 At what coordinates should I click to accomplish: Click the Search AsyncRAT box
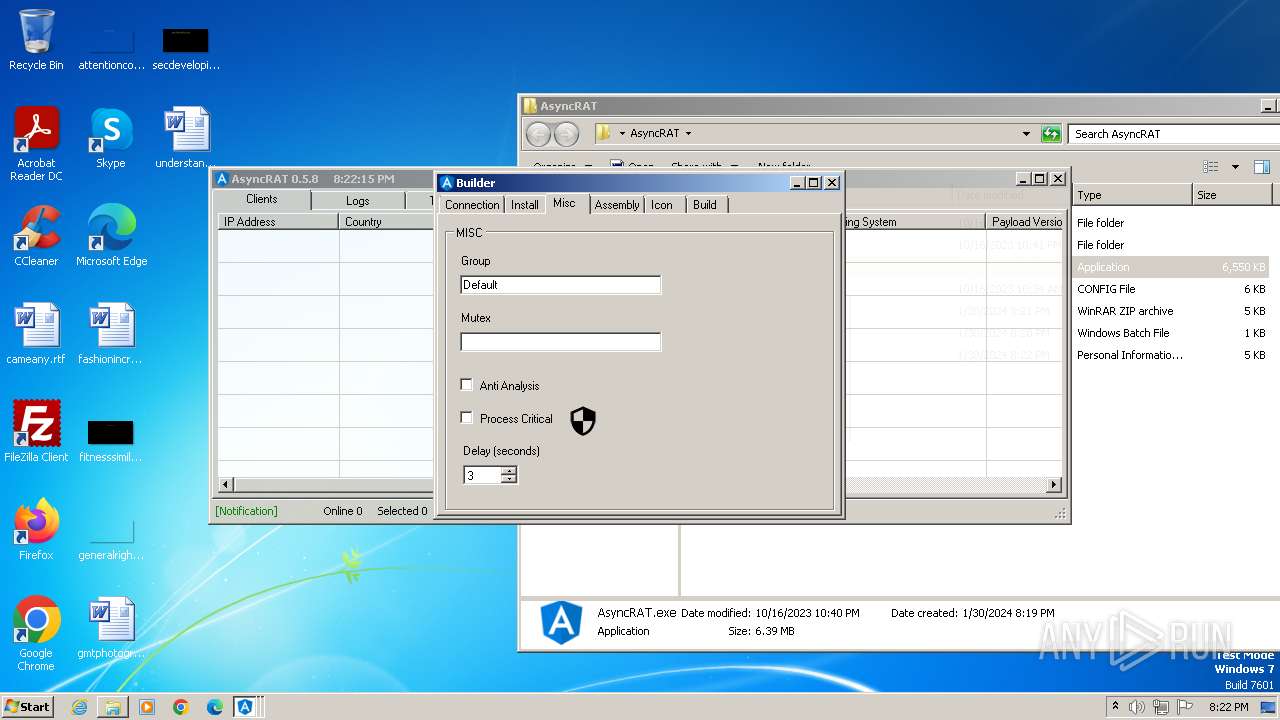[1173, 134]
